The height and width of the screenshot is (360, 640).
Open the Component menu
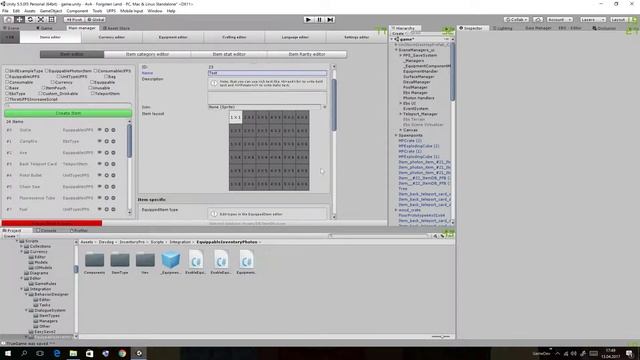77,11
